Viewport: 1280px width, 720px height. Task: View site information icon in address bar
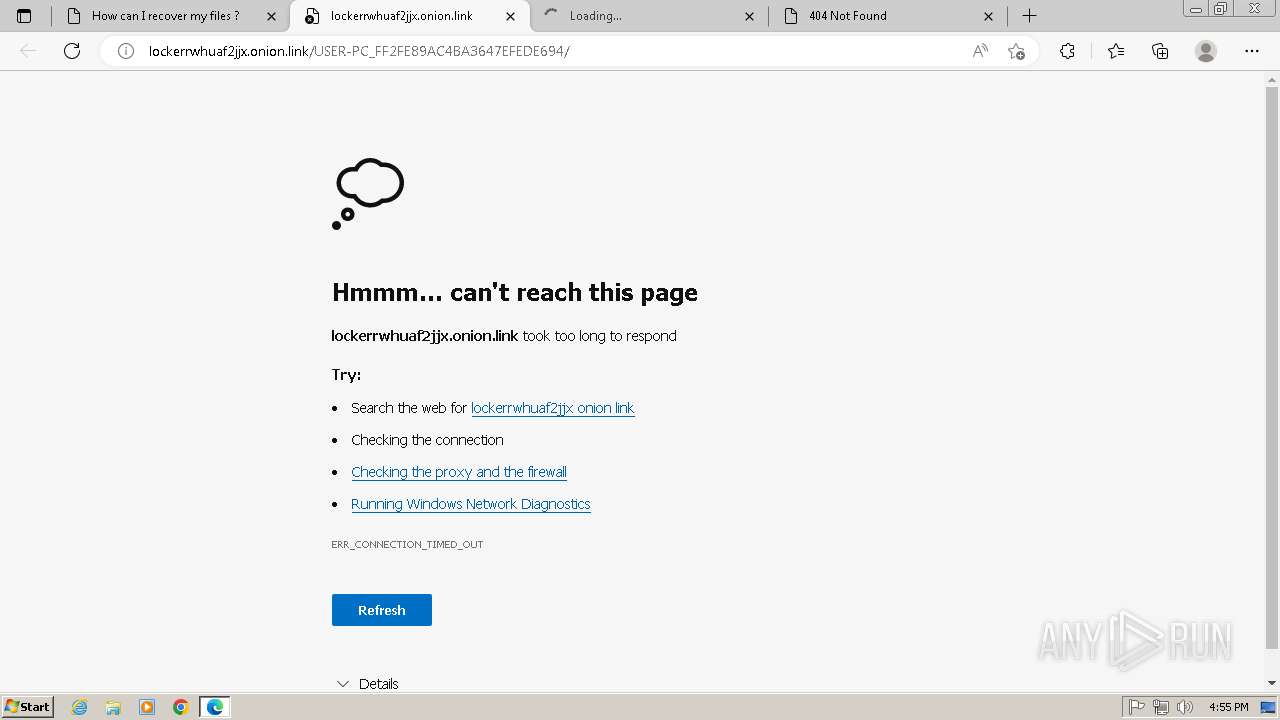pos(126,51)
